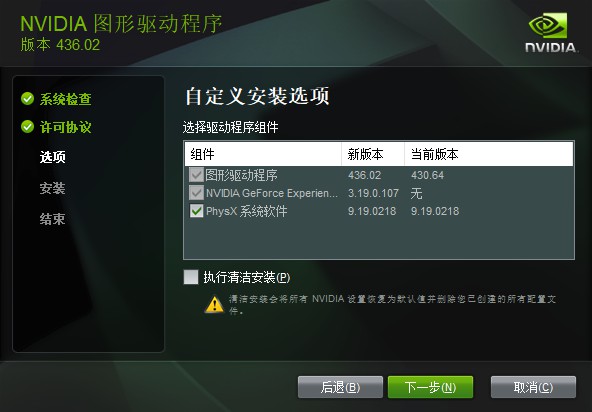
Task: Click green checkmark beside 系统检查
Action: (28, 99)
